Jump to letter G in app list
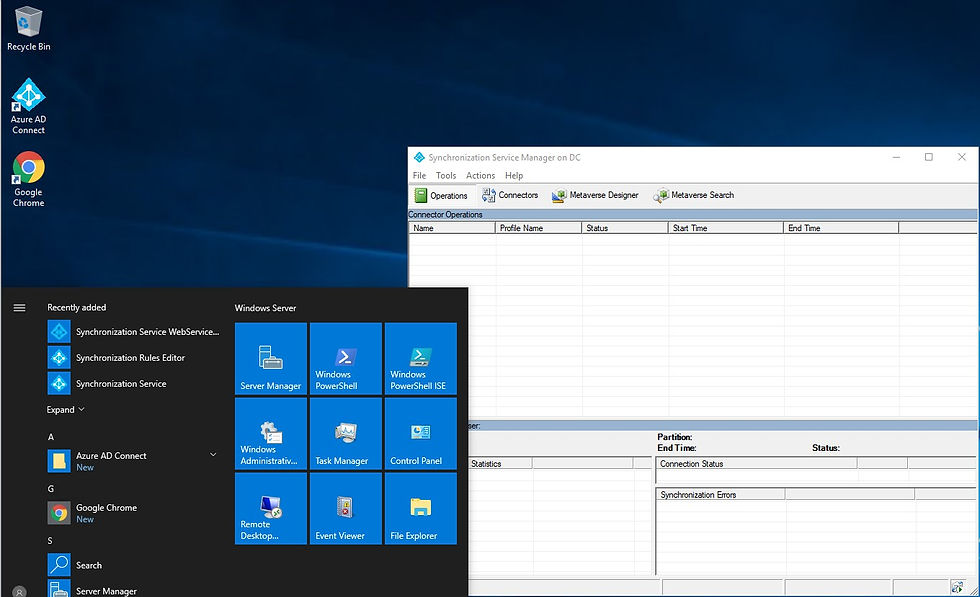The image size is (980, 597). pyautogui.click(x=51, y=489)
